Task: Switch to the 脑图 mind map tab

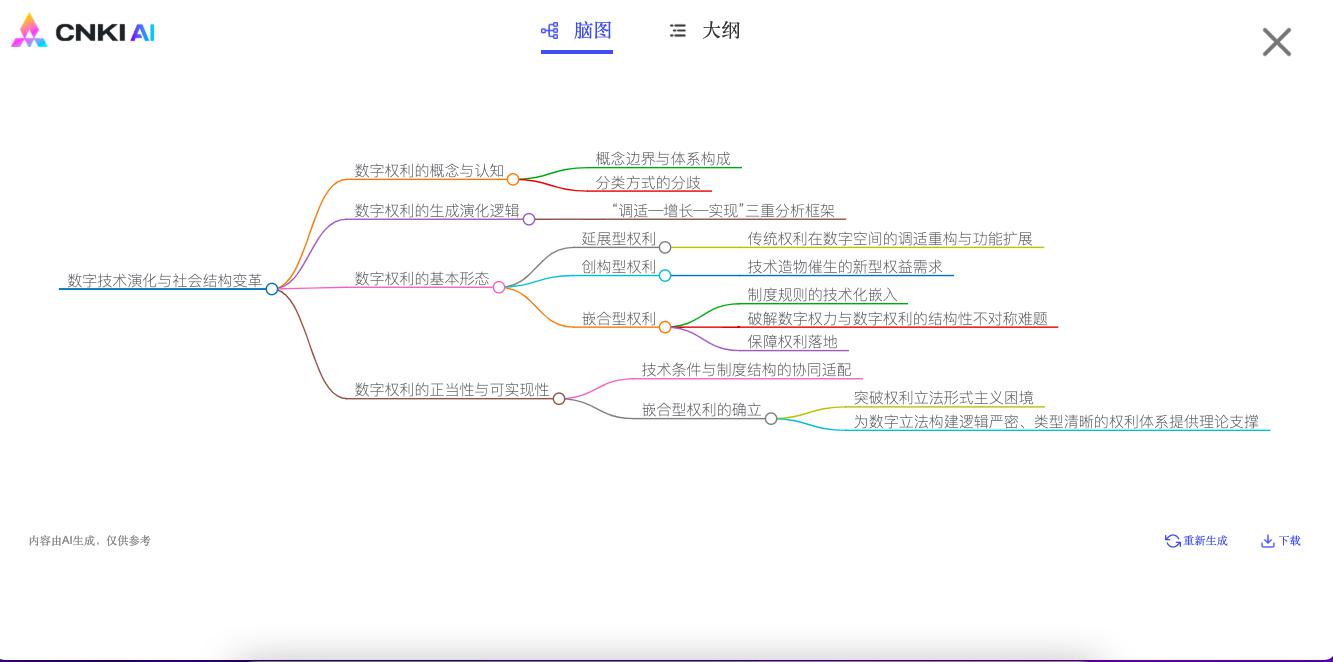Action: pyautogui.click(x=577, y=31)
